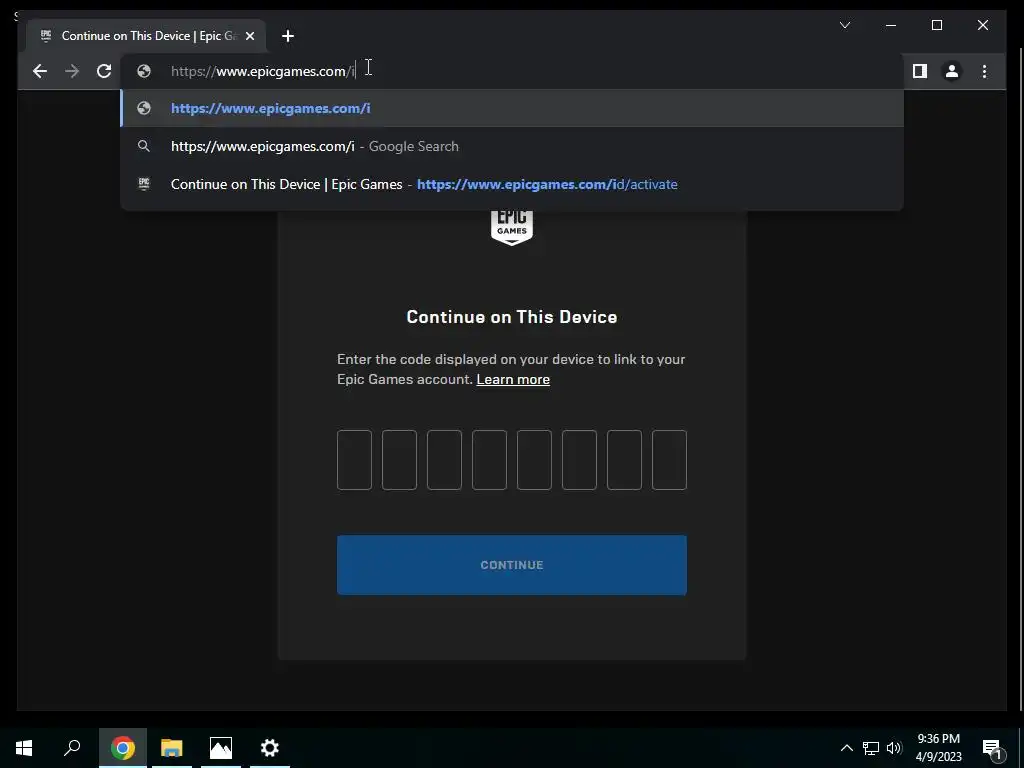Click the forward navigation arrow
Screen dimensions: 1024x768
[x=72, y=71]
